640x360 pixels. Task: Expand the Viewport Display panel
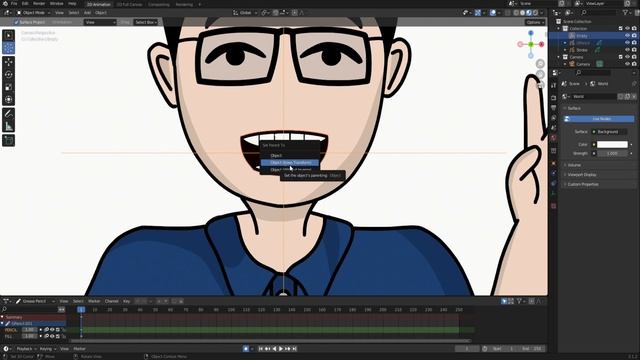(x=582, y=175)
